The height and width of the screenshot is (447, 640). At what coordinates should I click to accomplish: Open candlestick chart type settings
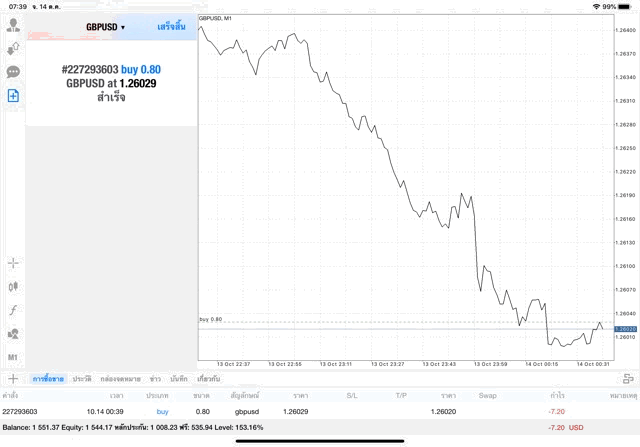click(x=13, y=286)
